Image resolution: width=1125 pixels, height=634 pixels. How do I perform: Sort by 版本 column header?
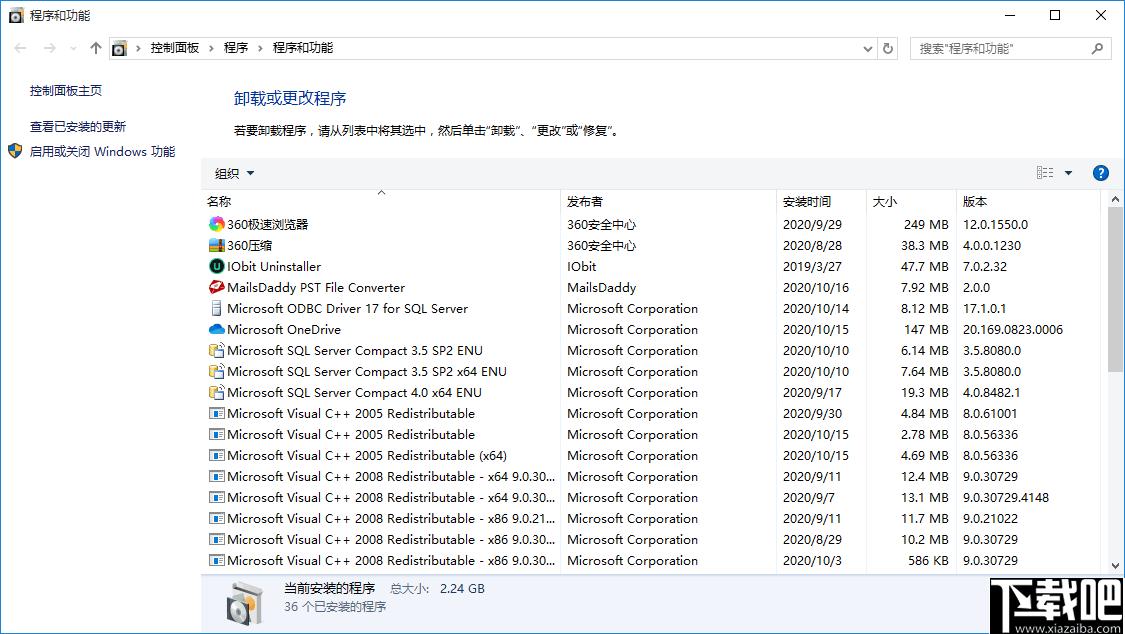(x=1028, y=202)
